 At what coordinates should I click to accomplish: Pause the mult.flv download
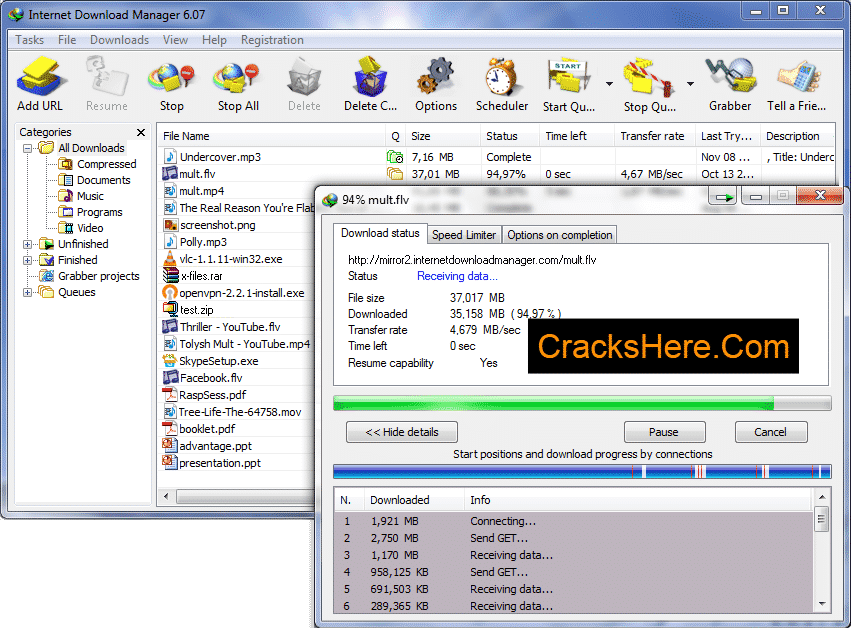coord(664,432)
